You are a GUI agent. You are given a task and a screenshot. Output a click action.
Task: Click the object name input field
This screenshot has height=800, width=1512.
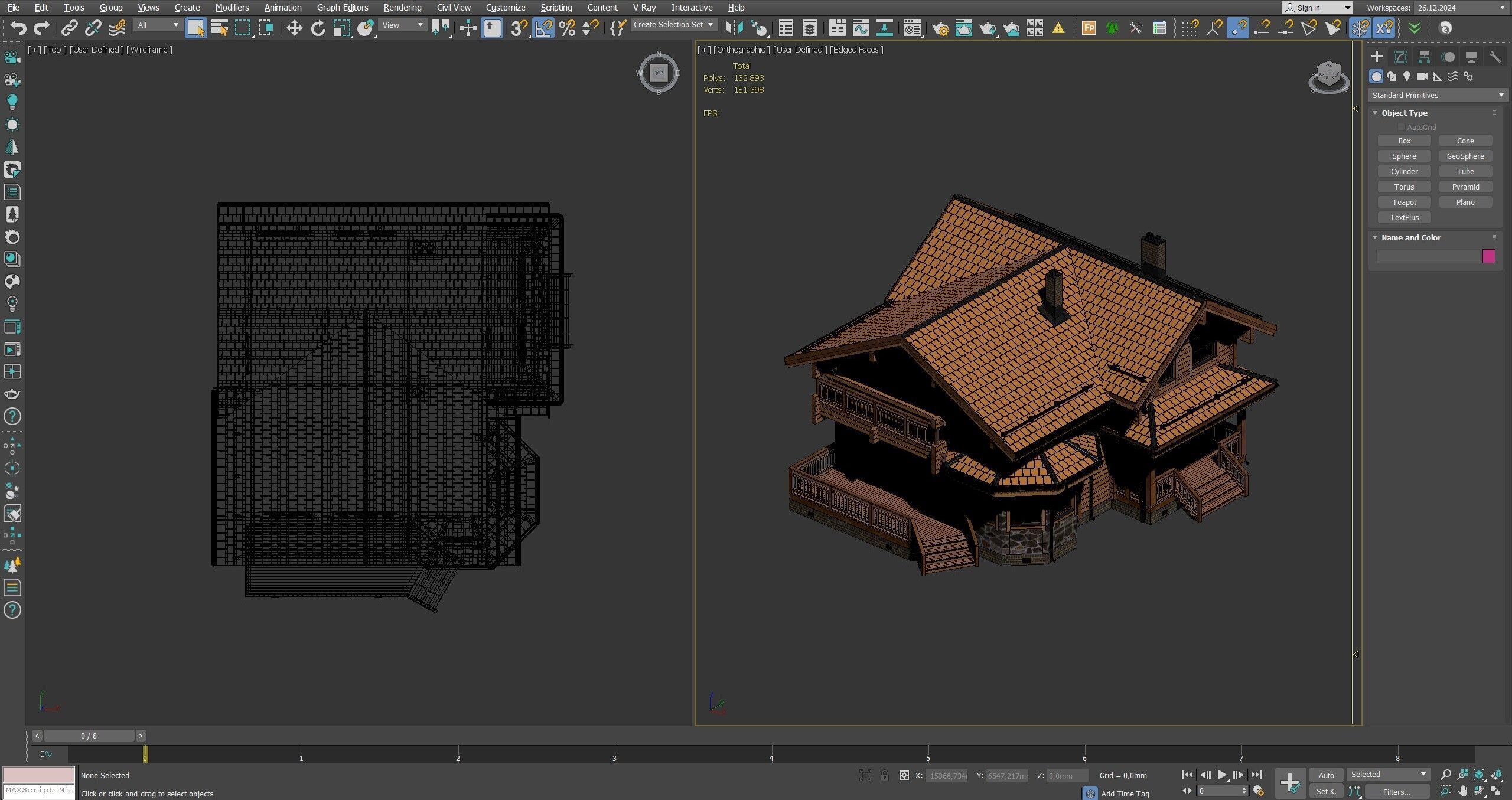pyautogui.click(x=1427, y=256)
